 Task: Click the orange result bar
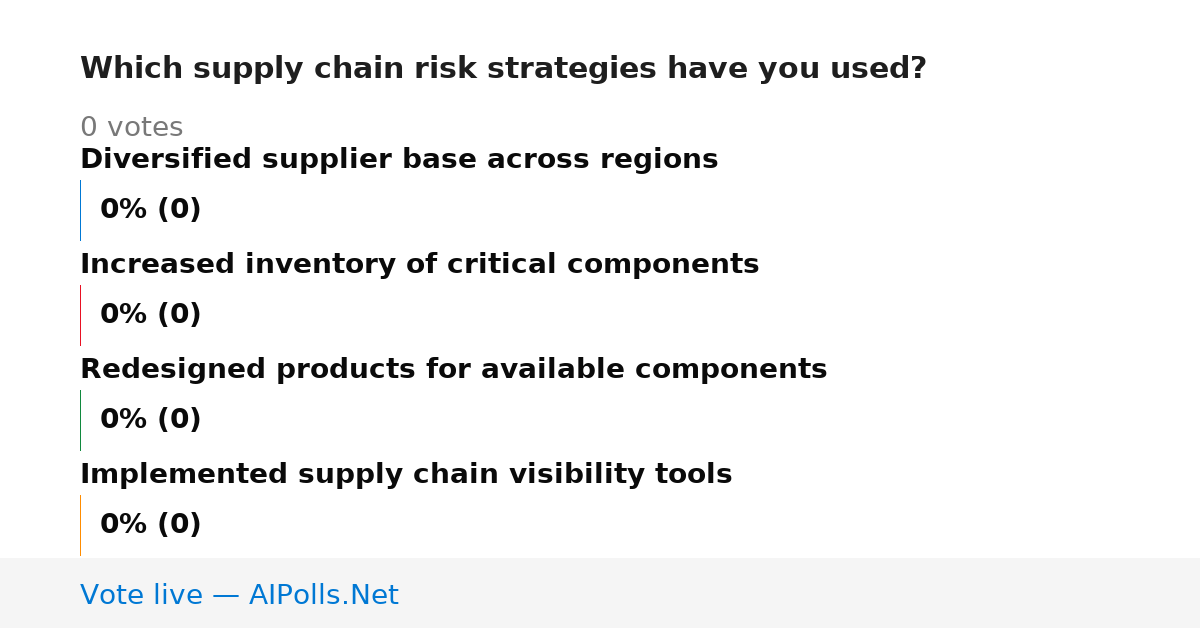[x=80, y=525]
